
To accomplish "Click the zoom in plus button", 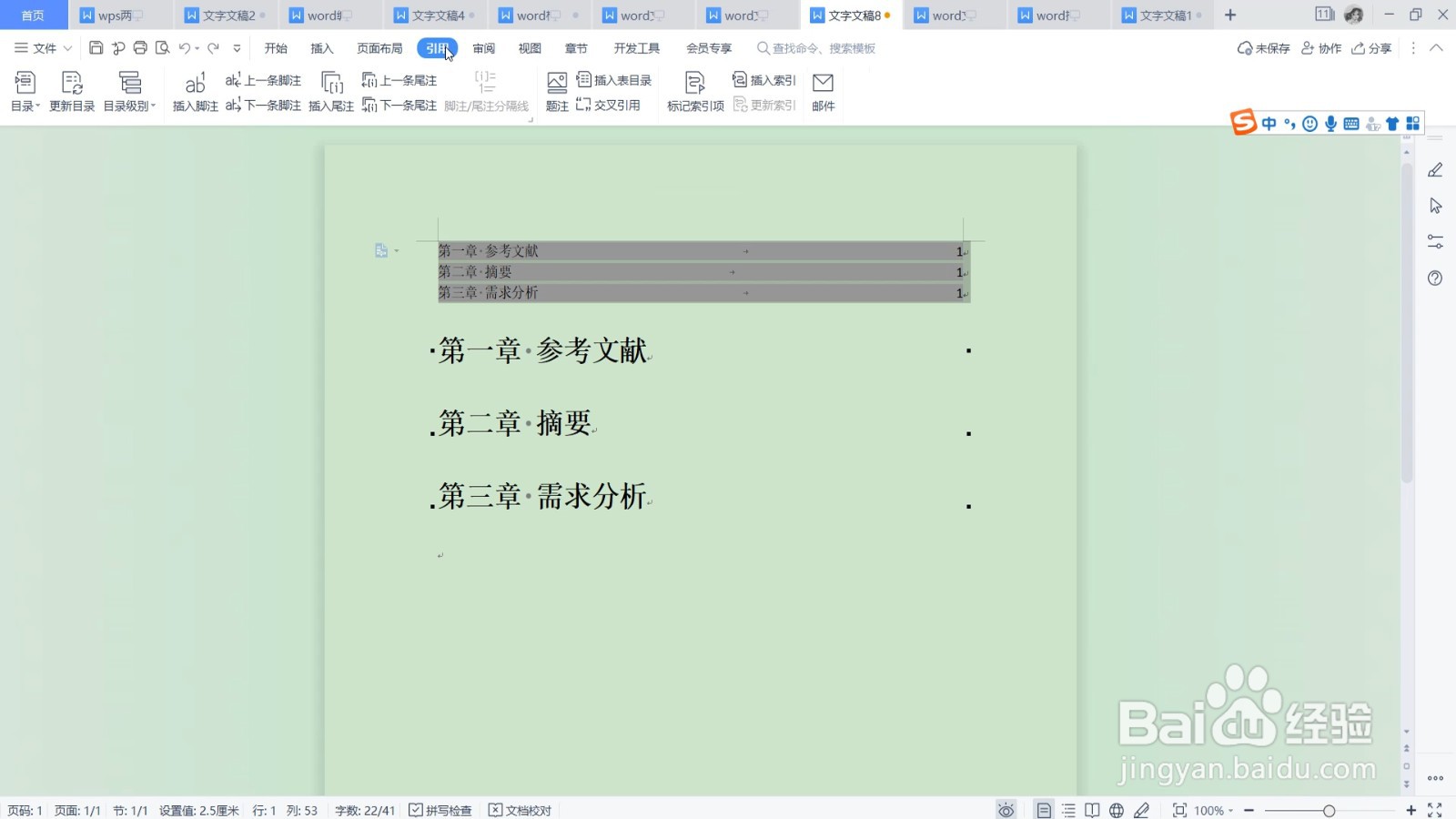I will tap(1410, 810).
